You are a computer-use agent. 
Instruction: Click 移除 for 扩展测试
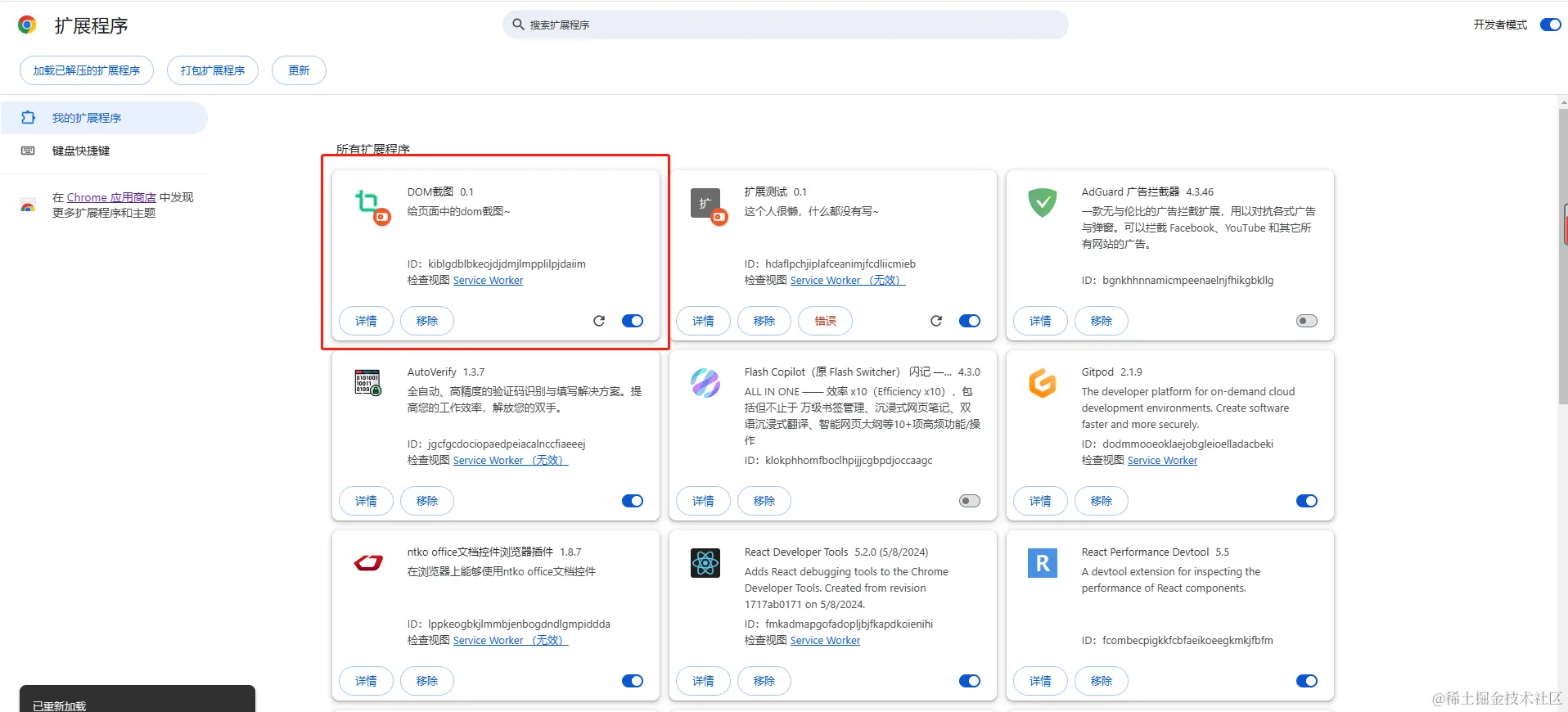(764, 321)
